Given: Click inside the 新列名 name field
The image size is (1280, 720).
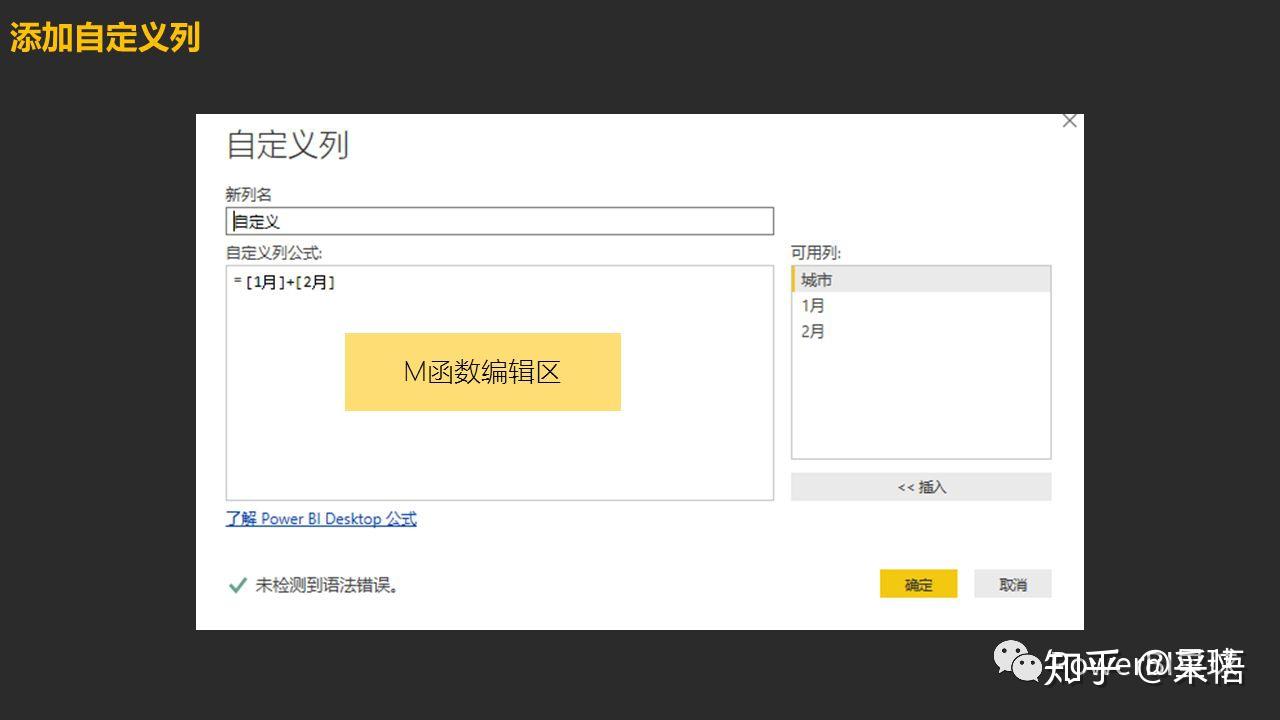Looking at the screenshot, I should pyautogui.click(x=500, y=219).
